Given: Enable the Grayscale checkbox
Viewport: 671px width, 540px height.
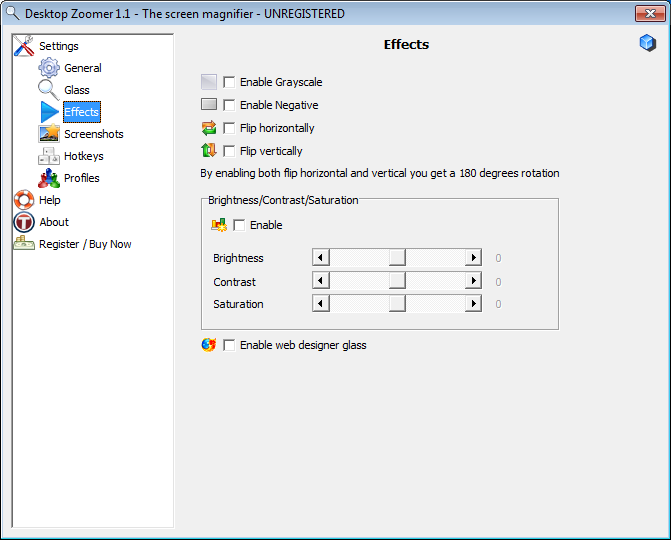Looking at the screenshot, I should [230, 82].
